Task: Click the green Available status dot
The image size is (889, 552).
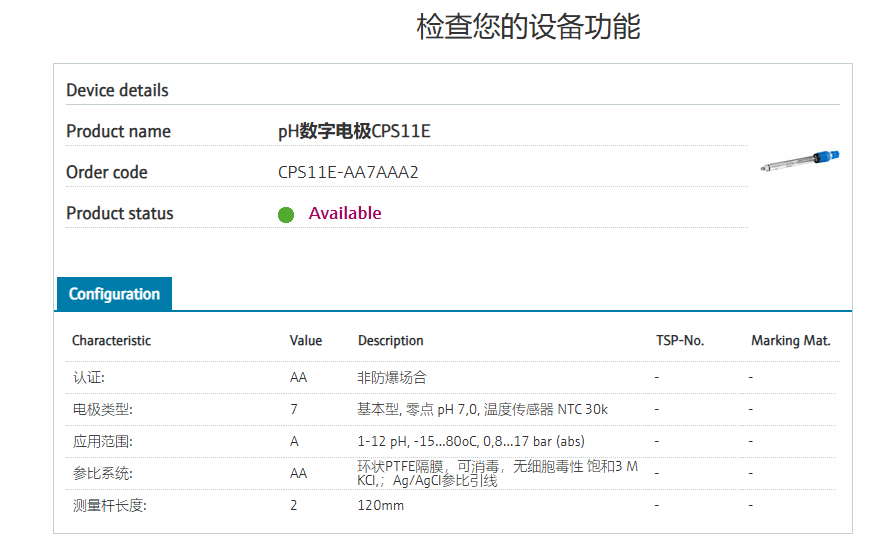Action: tap(286, 214)
